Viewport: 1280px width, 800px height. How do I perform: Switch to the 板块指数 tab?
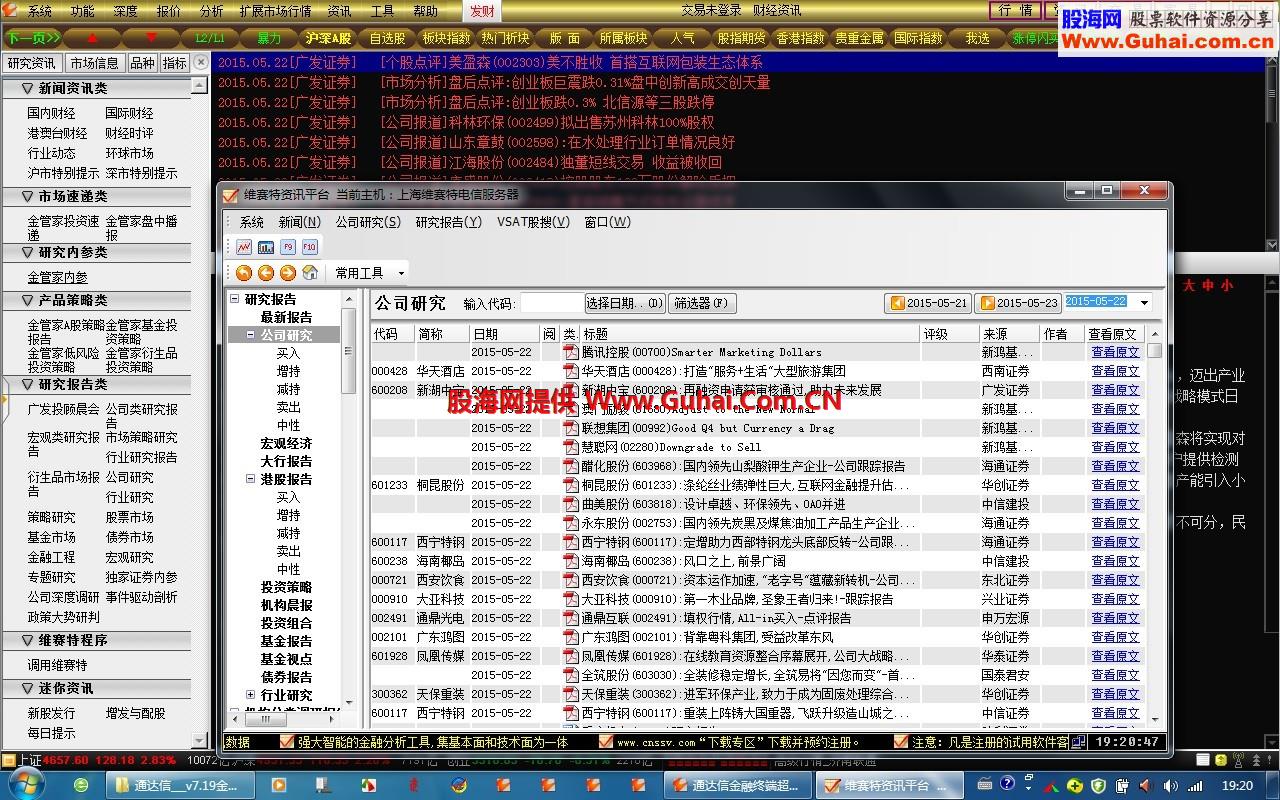446,38
